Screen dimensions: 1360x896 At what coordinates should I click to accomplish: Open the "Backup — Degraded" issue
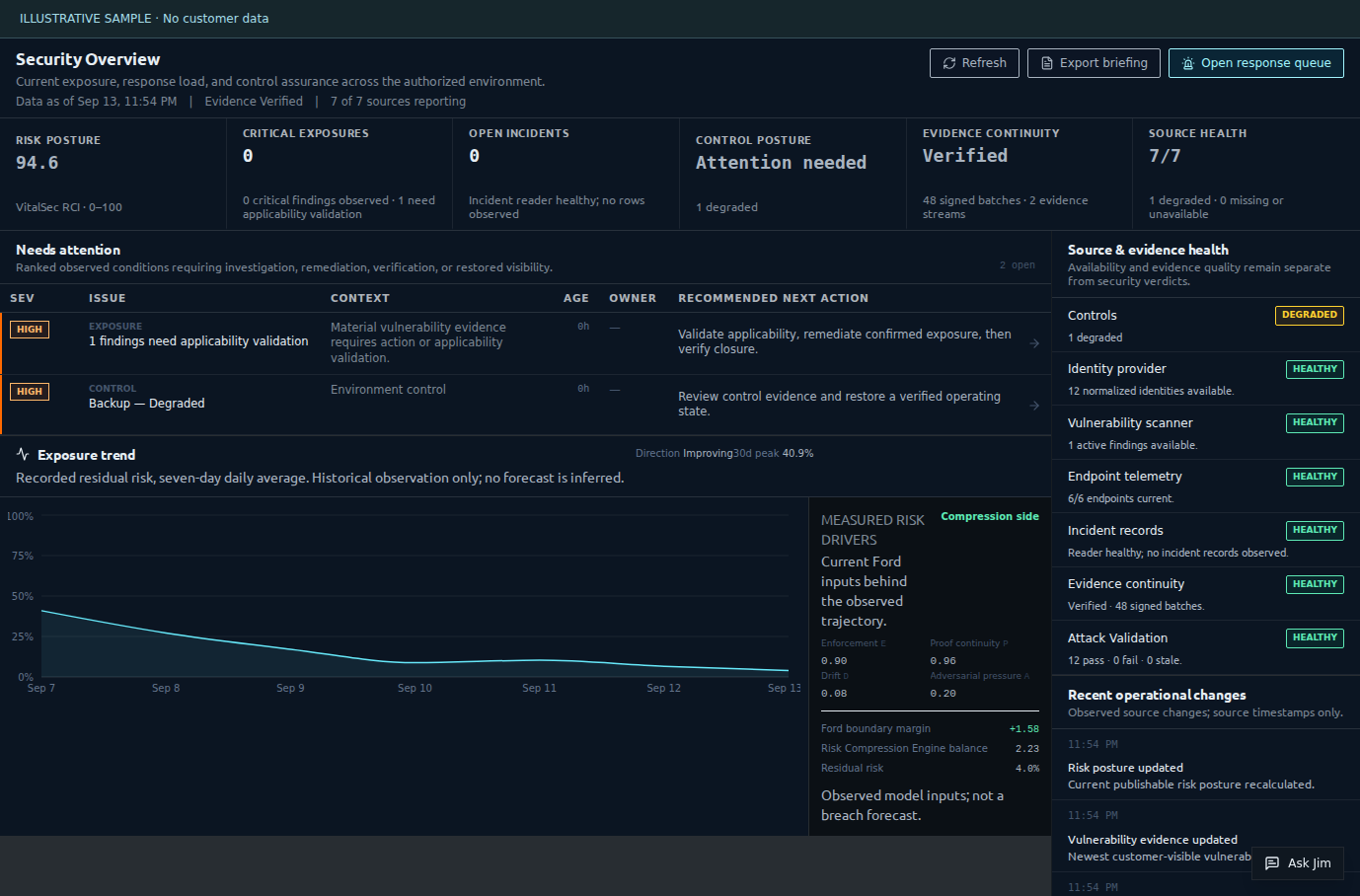click(147, 404)
